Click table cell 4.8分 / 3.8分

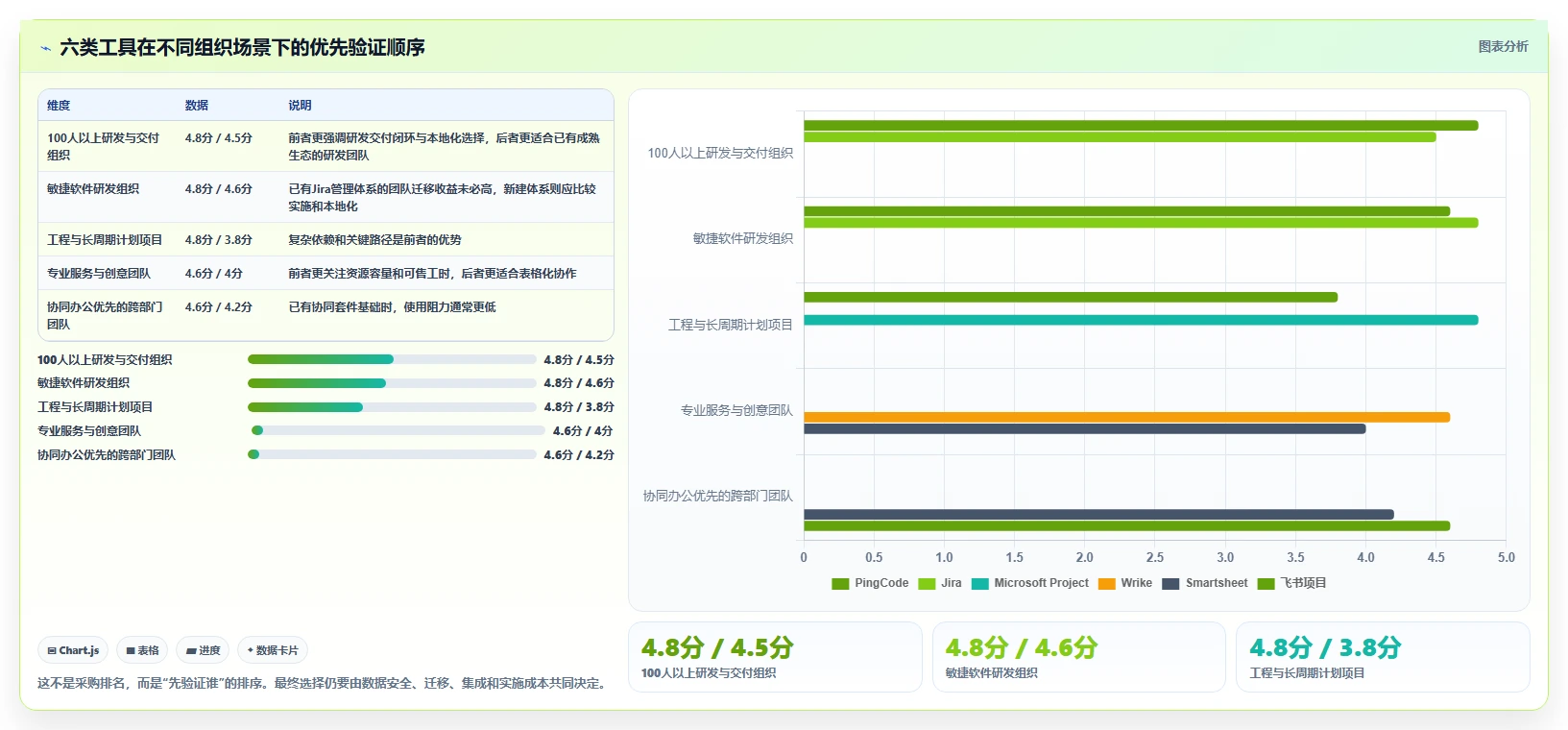point(219,240)
